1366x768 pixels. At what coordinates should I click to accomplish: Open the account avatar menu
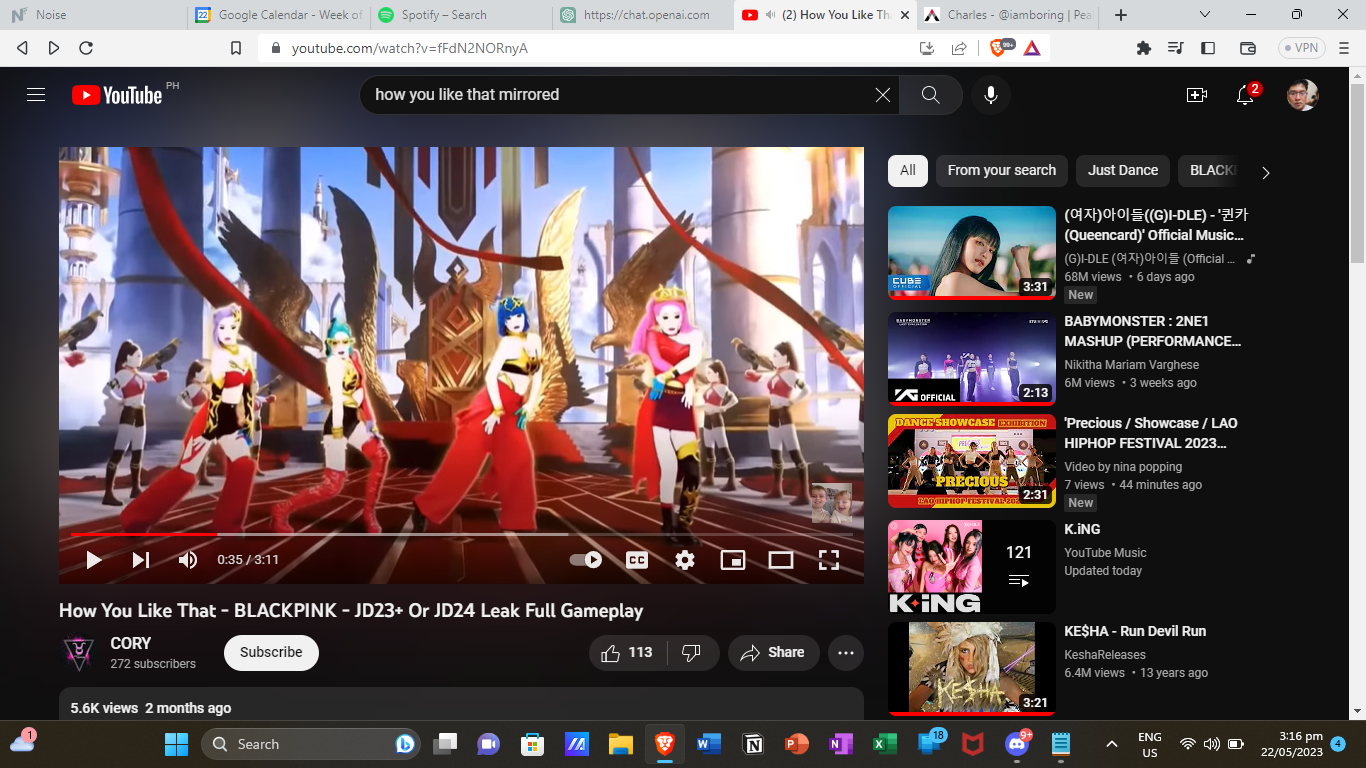coord(1302,95)
